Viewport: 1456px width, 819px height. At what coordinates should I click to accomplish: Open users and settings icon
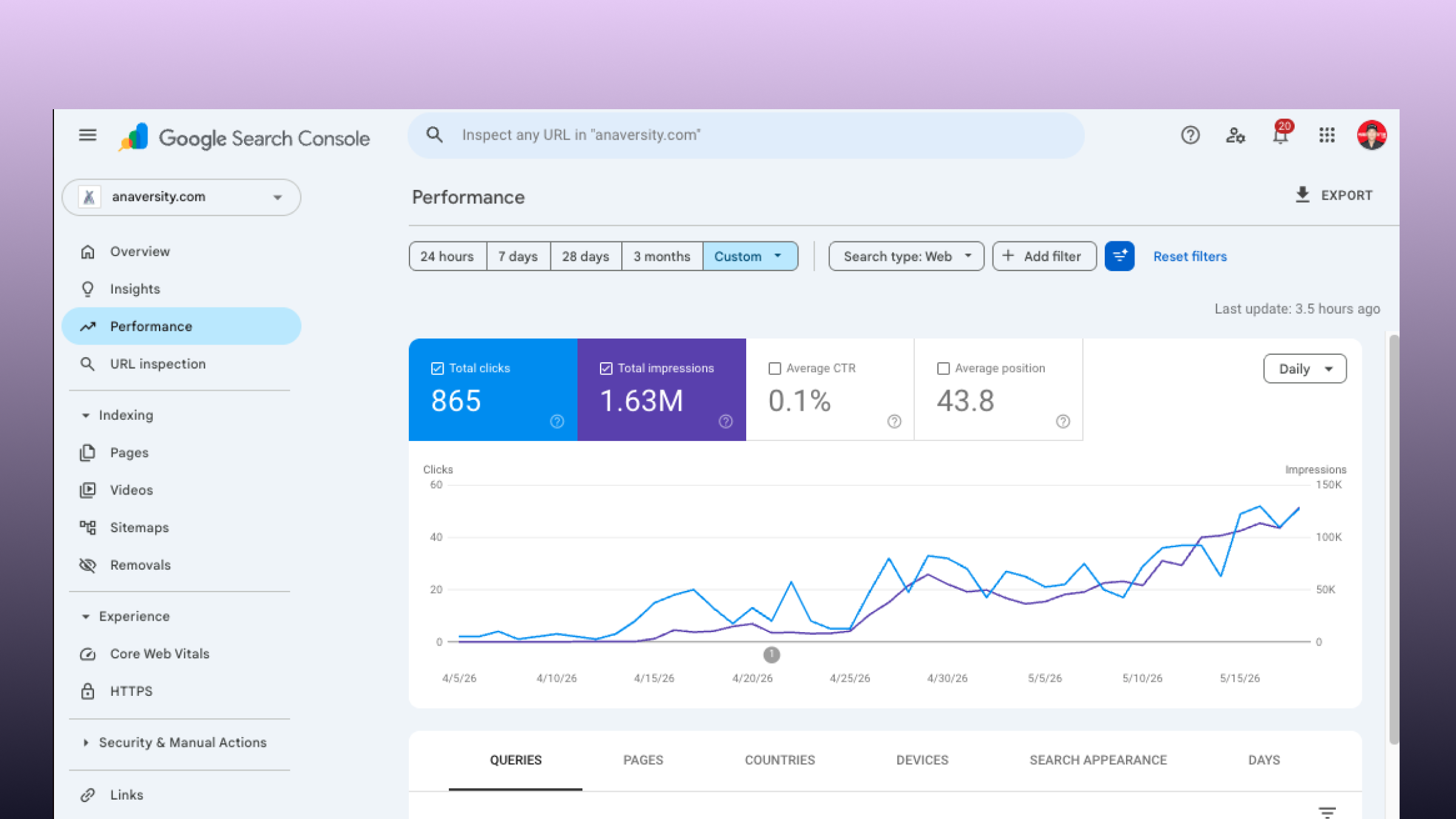point(1235,135)
